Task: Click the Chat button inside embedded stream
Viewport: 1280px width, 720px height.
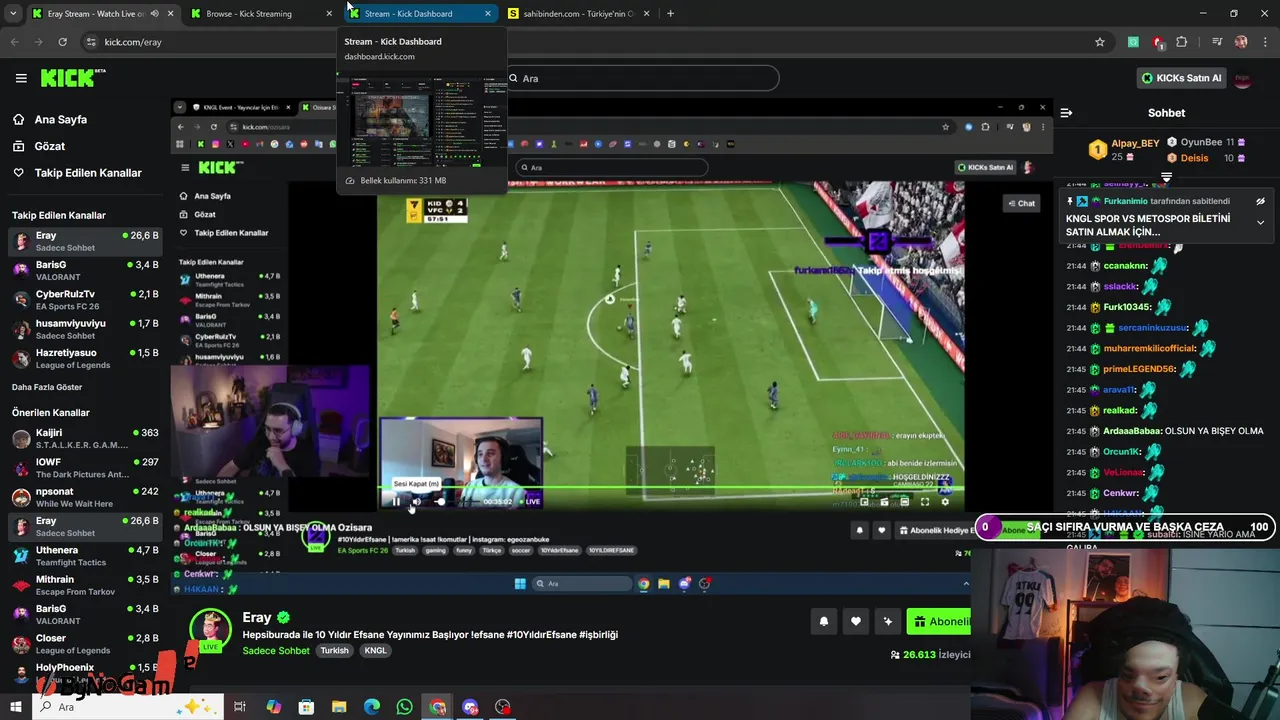Action: coord(1022,203)
